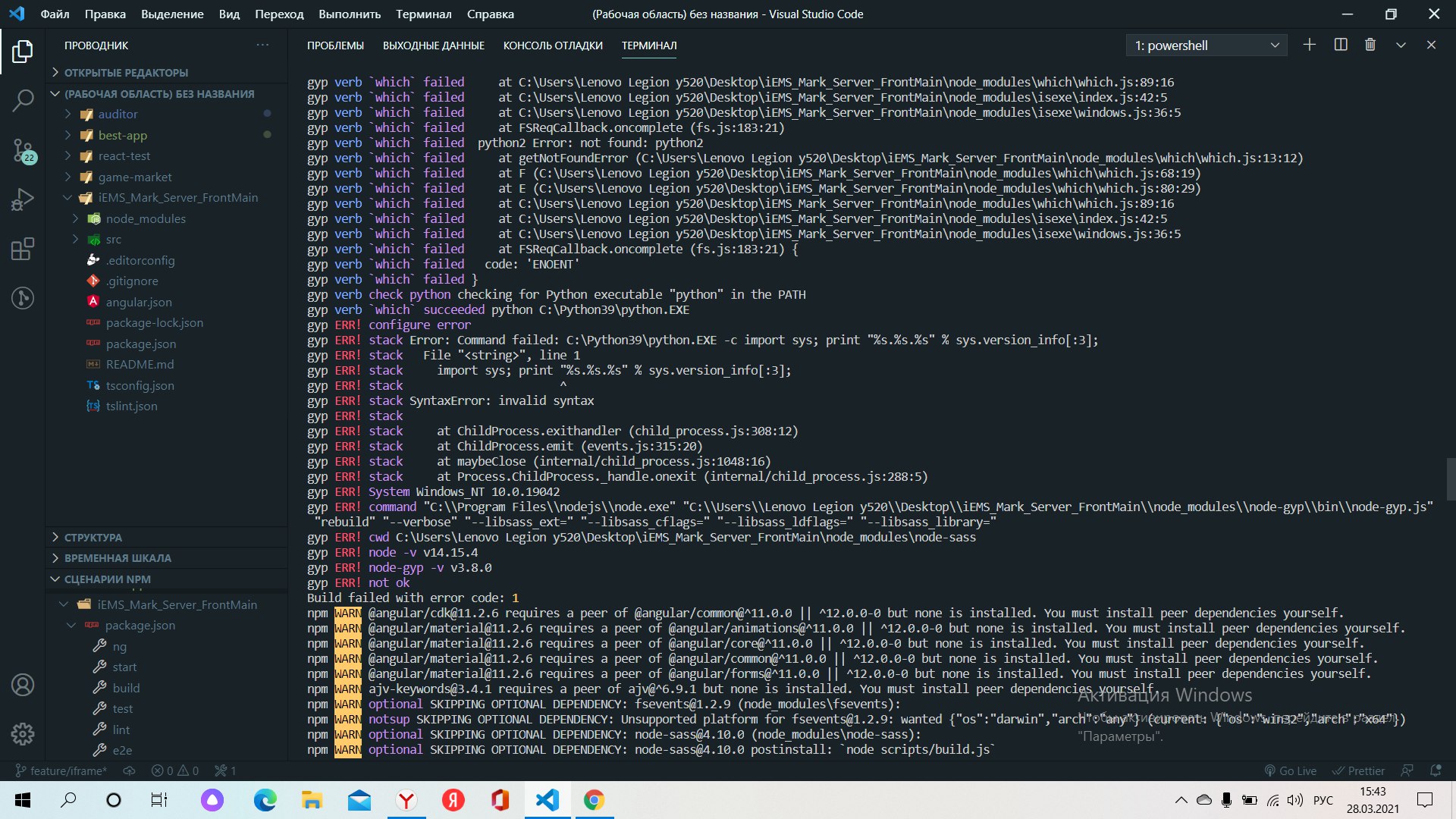Switch to the ВЫХОДНЫЕ ДАННЫЕ tab

433,45
